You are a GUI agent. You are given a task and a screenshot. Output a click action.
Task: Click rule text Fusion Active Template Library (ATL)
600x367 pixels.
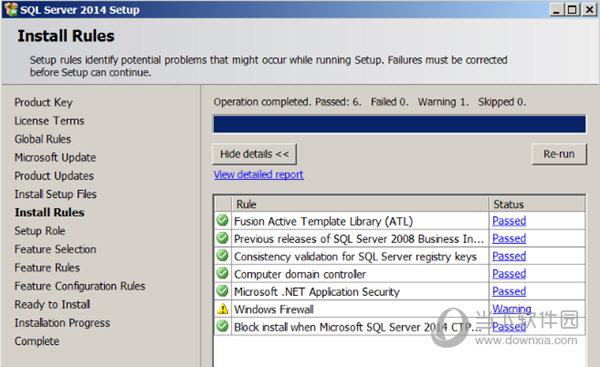(x=323, y=221)
